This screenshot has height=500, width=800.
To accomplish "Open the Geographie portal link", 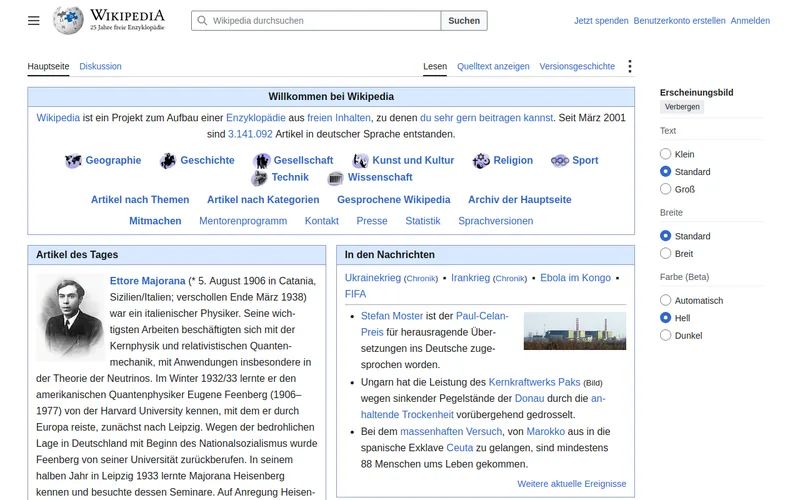I will (113, 160).
